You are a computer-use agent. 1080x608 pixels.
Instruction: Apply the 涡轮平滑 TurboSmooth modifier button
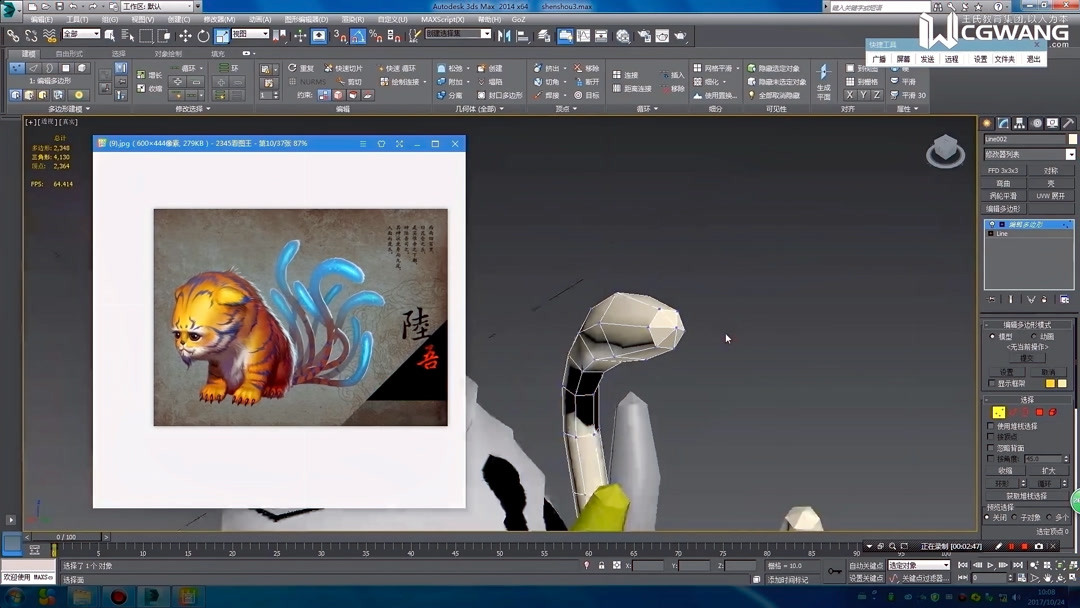point(1005,195)
